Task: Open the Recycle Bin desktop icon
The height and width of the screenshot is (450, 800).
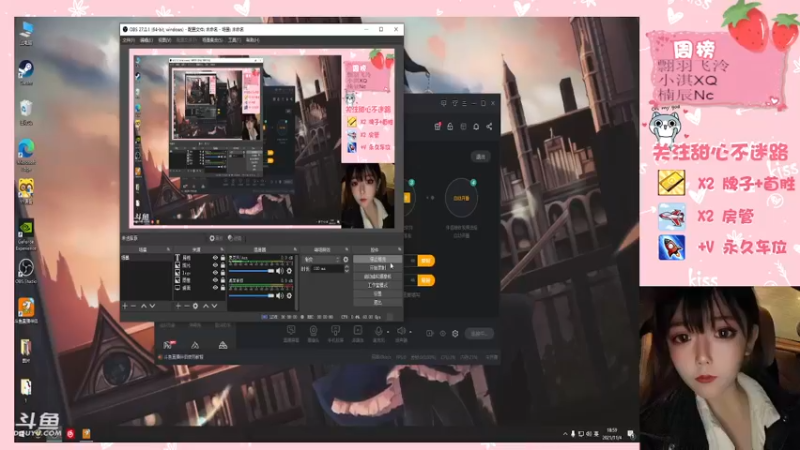Action: coord(26,112)
